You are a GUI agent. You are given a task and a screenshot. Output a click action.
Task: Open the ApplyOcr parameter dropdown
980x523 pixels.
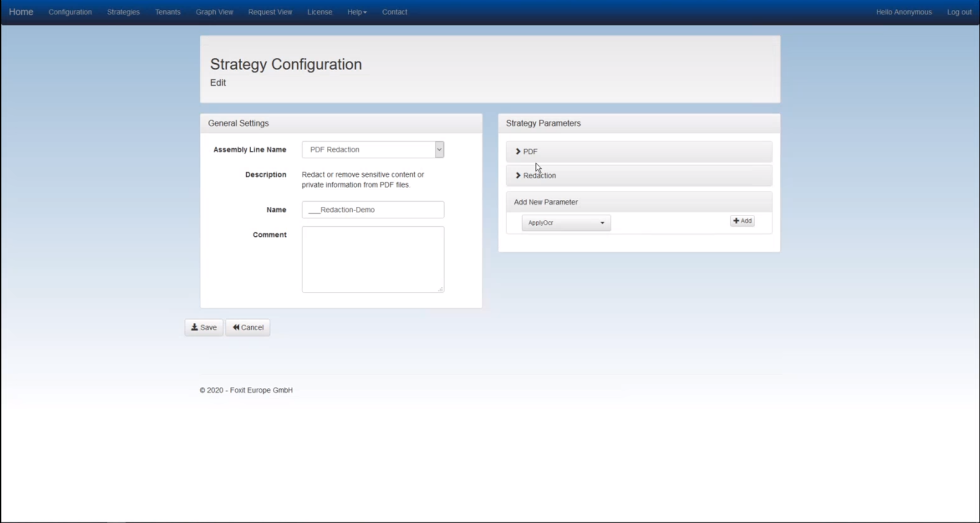click(566, 223)
